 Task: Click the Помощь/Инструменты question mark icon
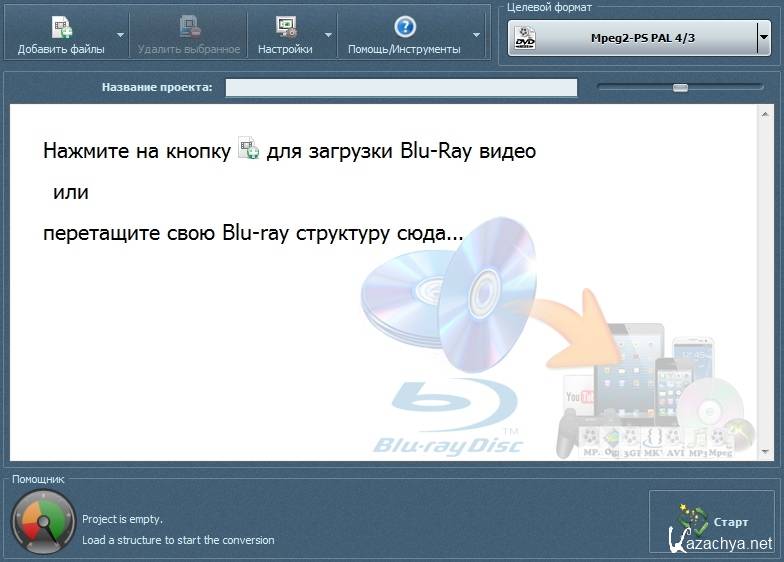coord(404,27)
